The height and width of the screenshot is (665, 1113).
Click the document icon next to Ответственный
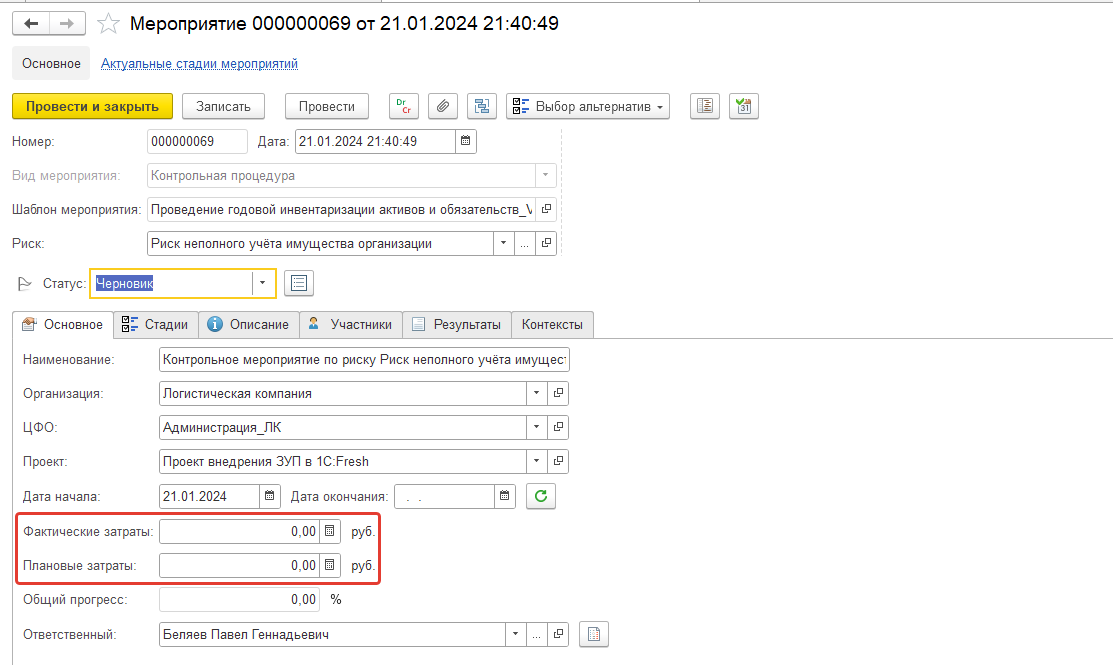click(594, 634)
